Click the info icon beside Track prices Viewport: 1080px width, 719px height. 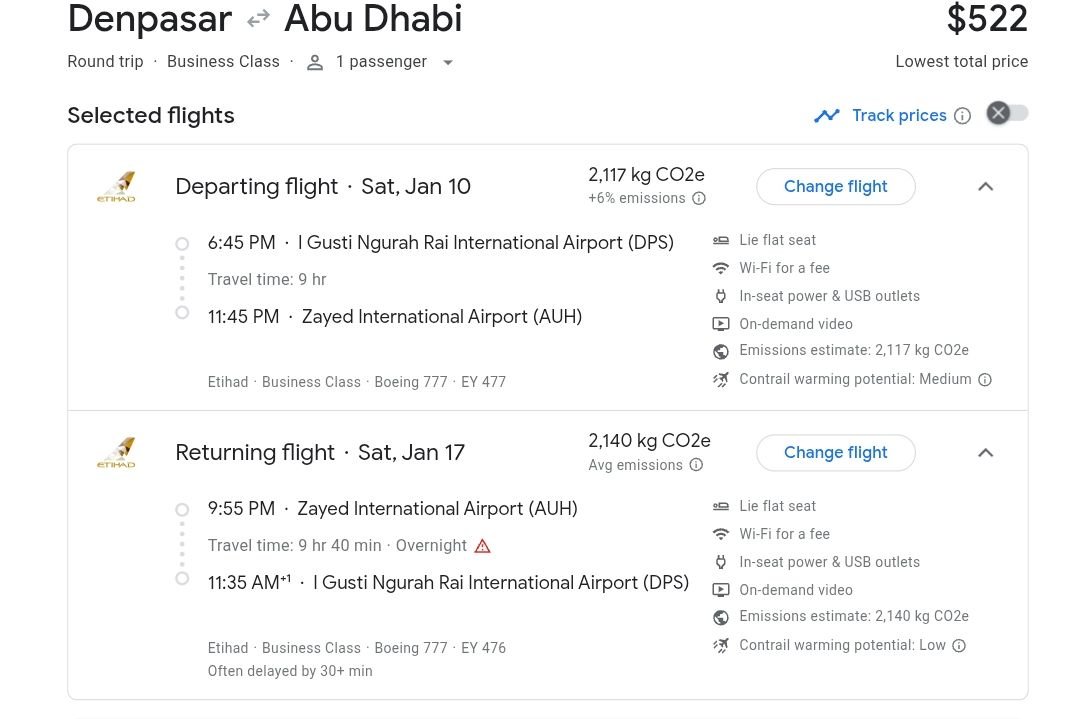962,115
